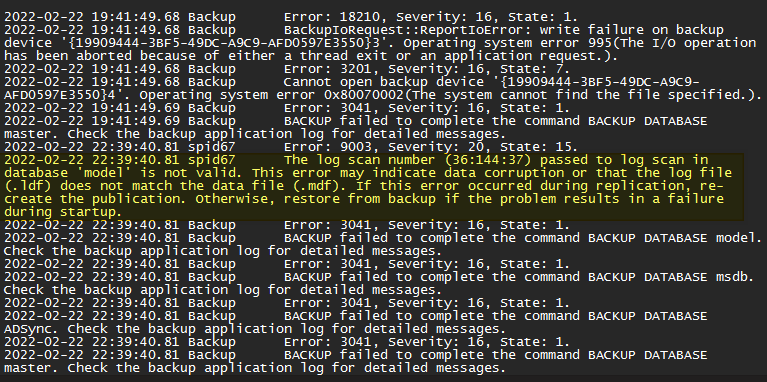Select the Error: 3201, State: 7 line
Screen dimensions: 767x382
click(287, 69)
